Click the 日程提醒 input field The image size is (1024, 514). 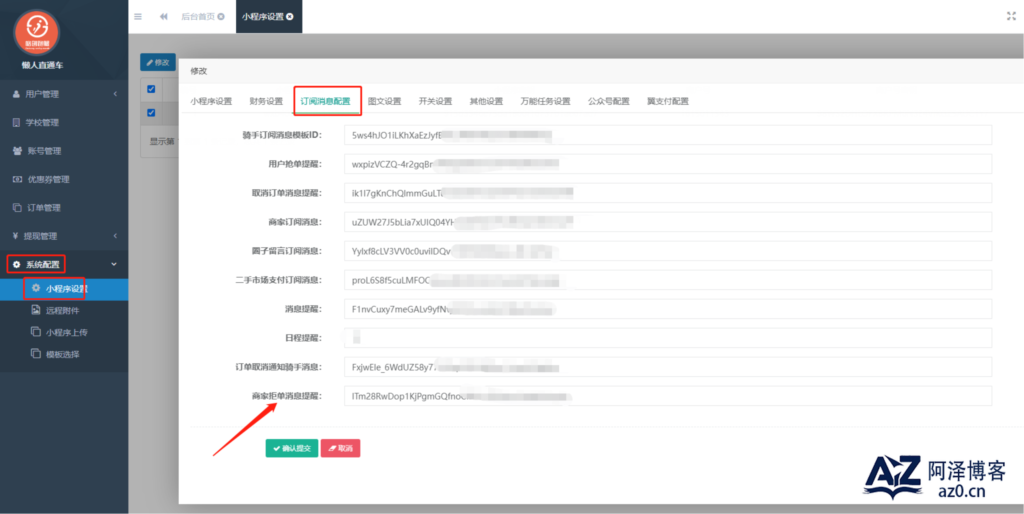point(668,338)
